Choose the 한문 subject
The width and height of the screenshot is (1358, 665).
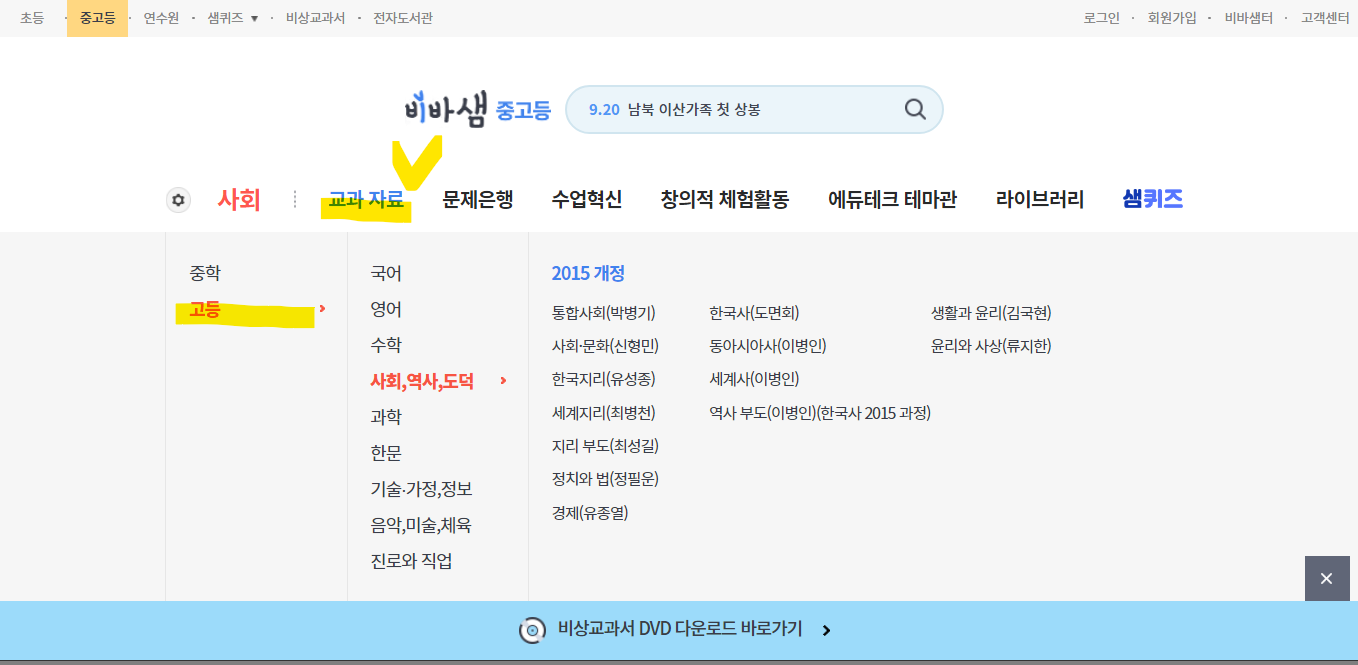click(x=386, y=453)
